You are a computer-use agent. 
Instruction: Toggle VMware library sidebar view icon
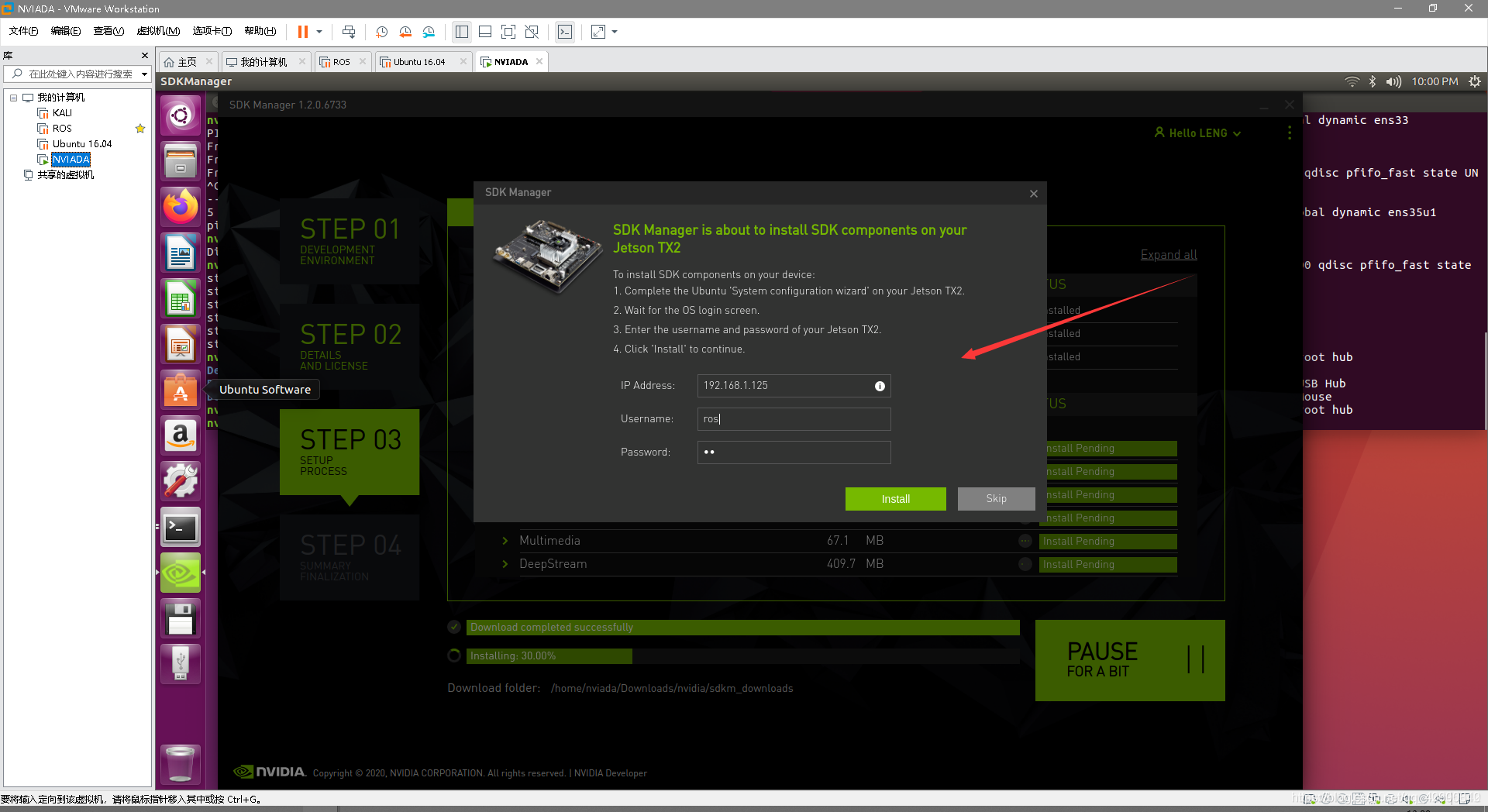462,32
